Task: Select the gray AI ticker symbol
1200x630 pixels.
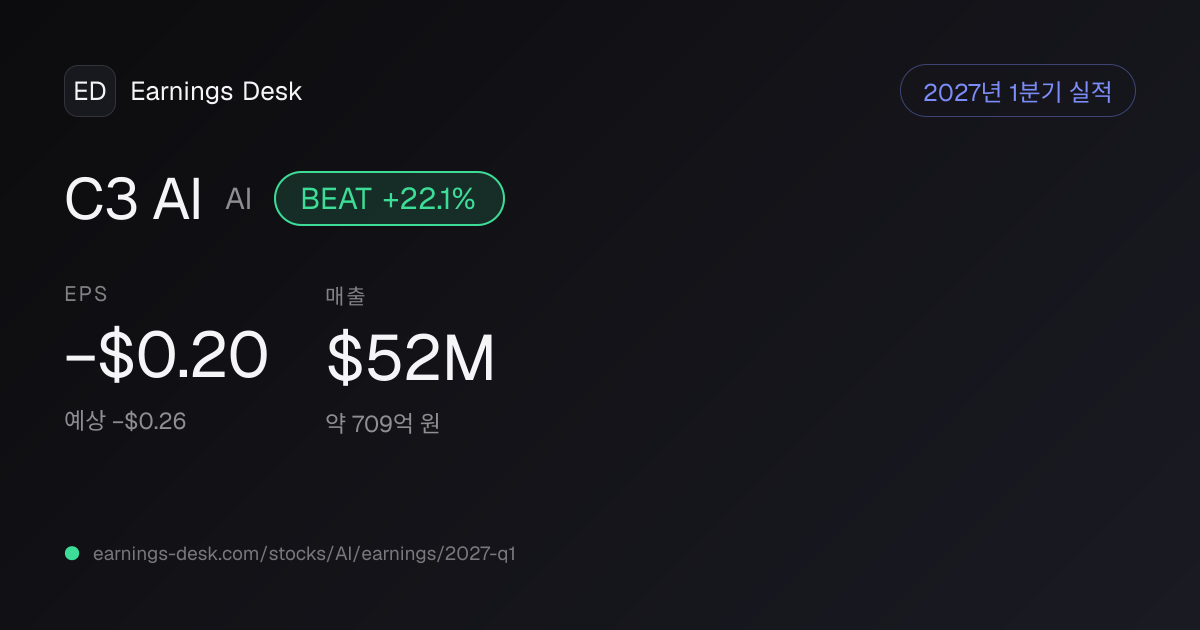Action: click(x=239, y=198)
